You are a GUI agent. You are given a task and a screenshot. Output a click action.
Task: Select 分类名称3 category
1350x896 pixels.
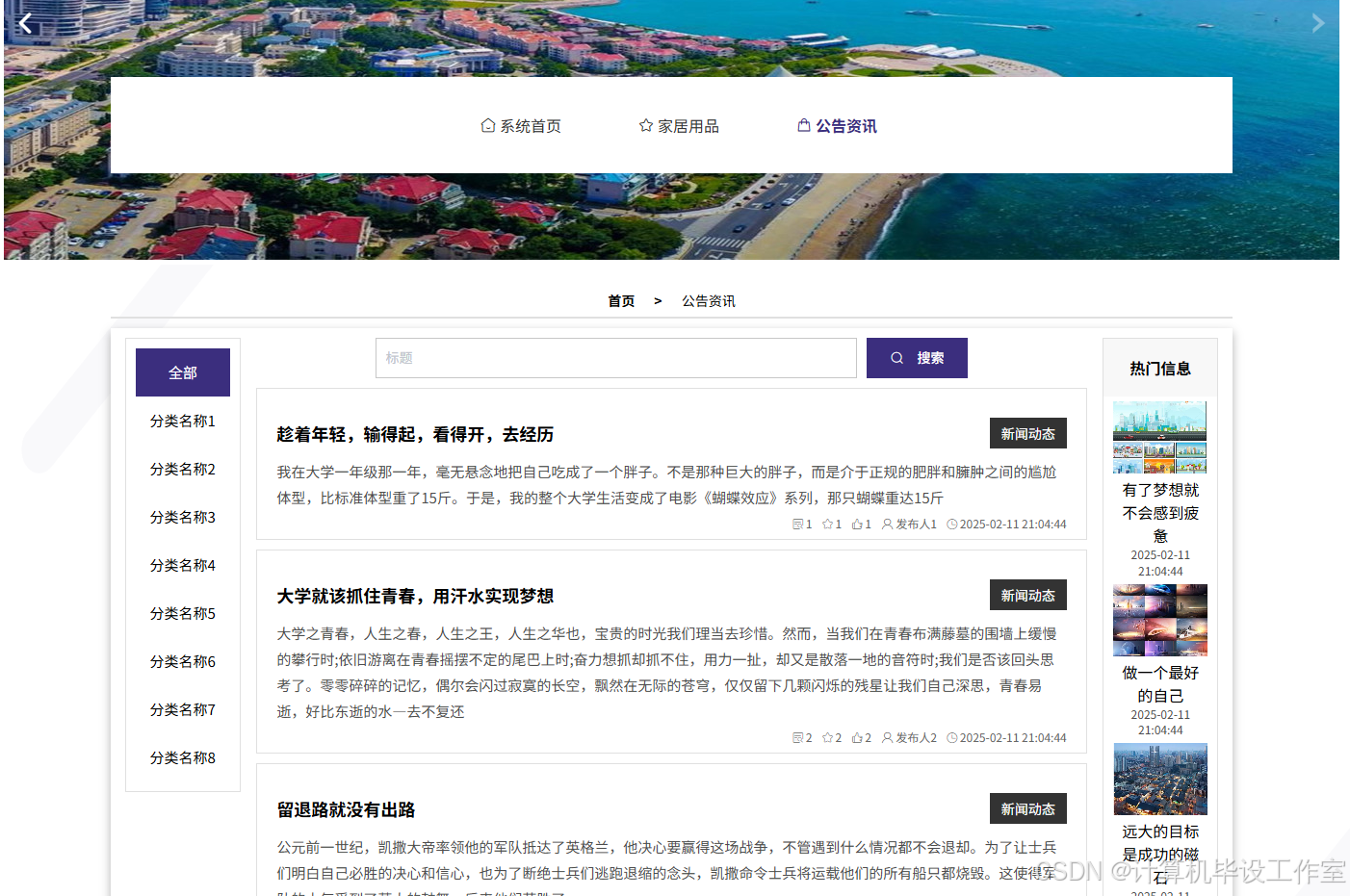(183, 517)
